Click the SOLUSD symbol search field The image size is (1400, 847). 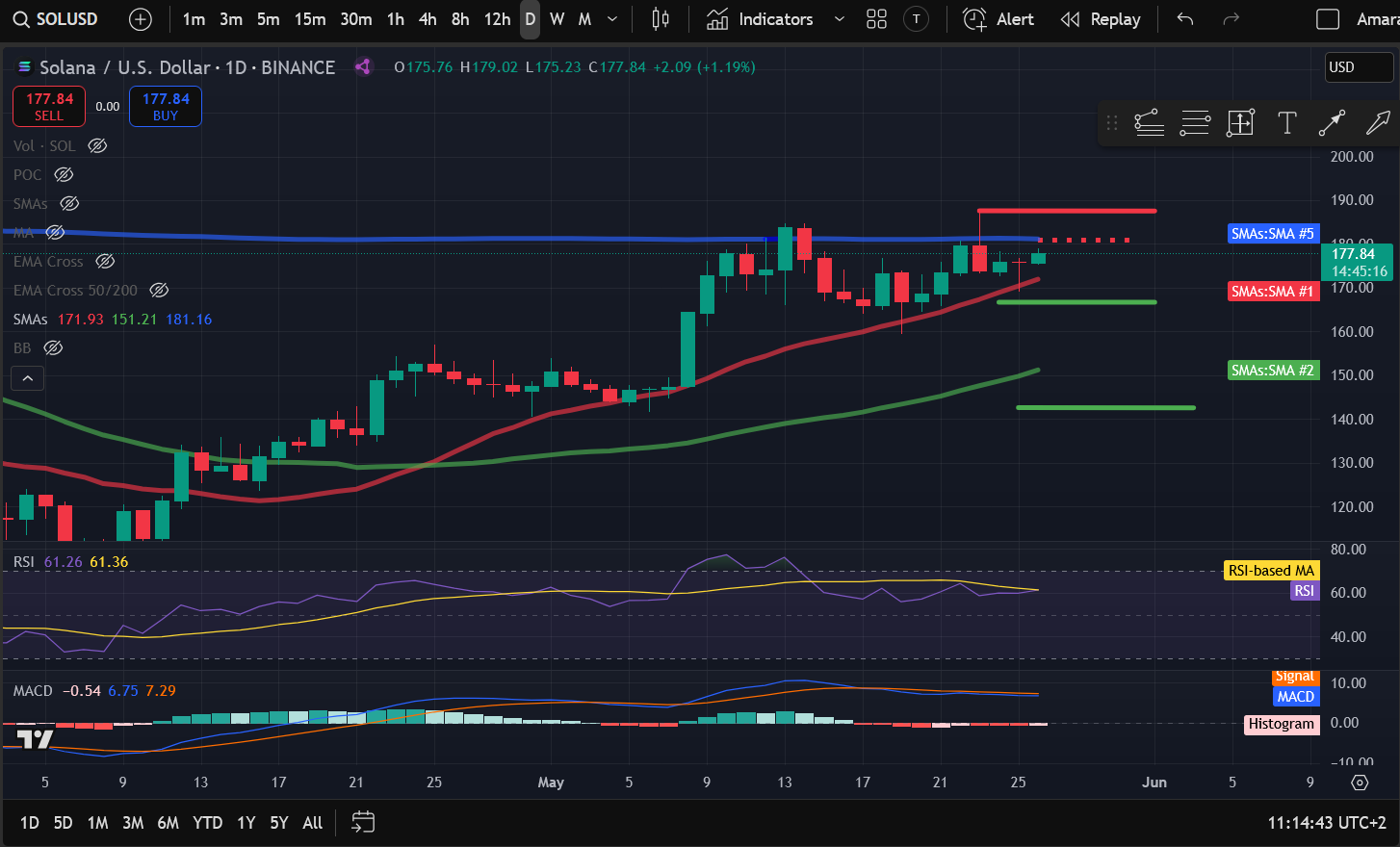pyautogui.click(x=58, y=19)
